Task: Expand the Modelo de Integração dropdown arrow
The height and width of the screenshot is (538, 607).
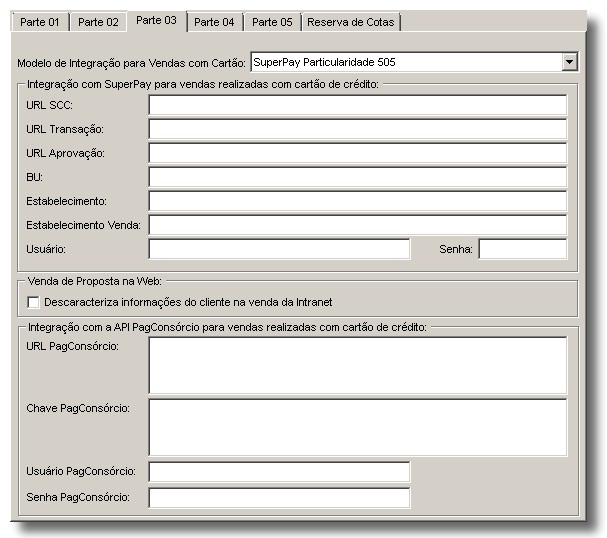Action: [569, 62]
